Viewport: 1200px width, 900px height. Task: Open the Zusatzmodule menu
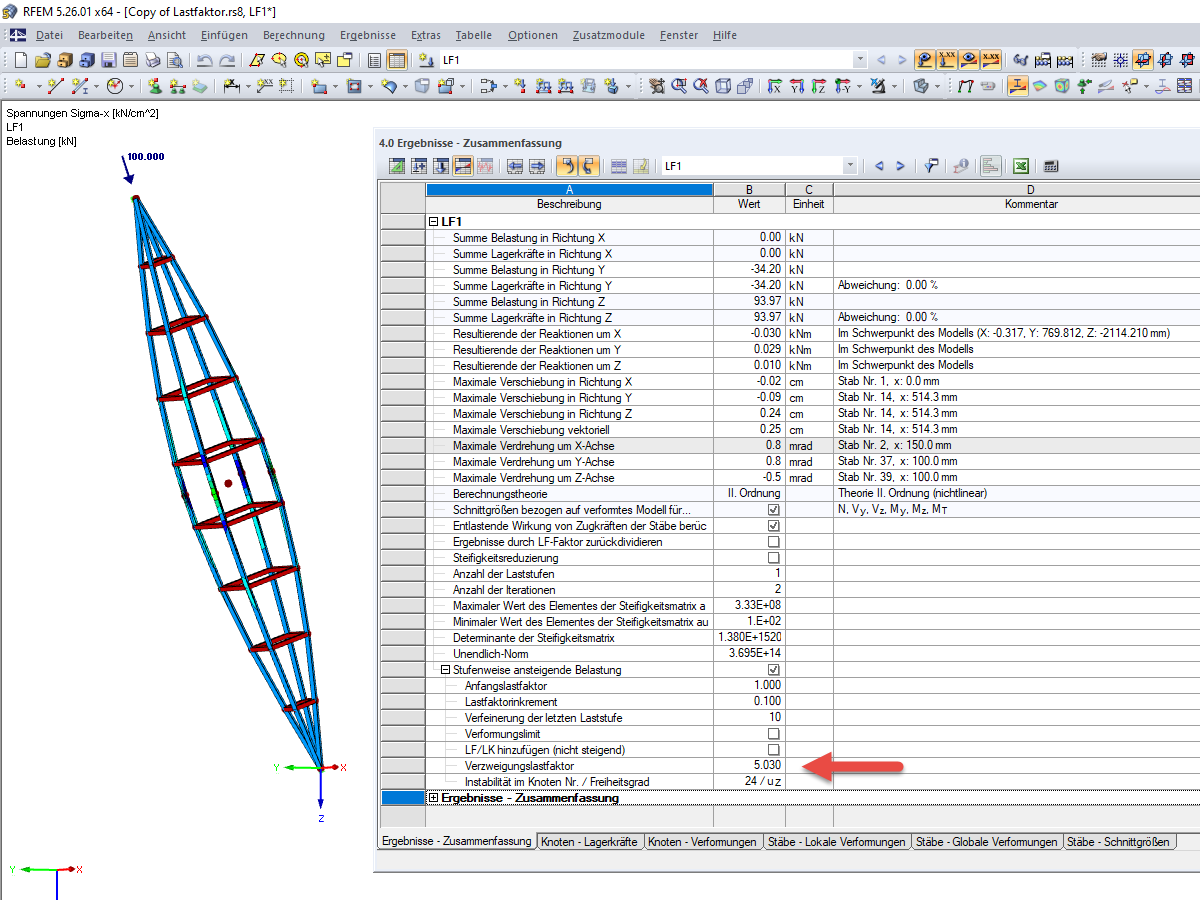(x=609, y=35)
